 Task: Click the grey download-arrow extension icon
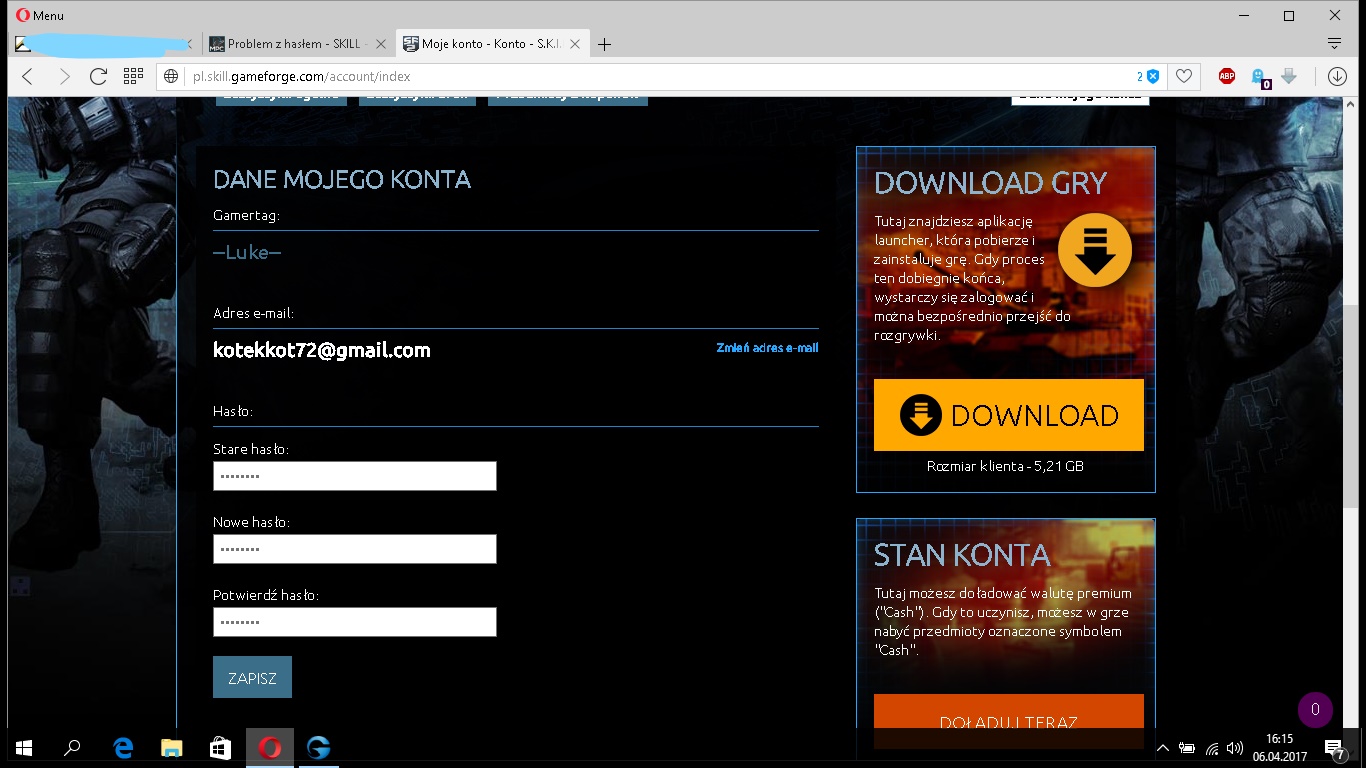(x=1289, y=76)
